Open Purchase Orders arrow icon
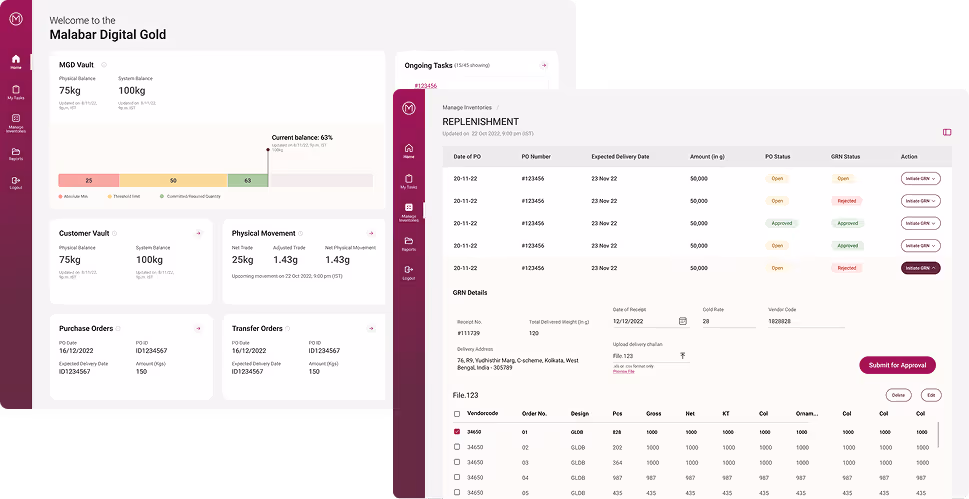The width and height of the screenshot is (969, 499). pos(198,328)
